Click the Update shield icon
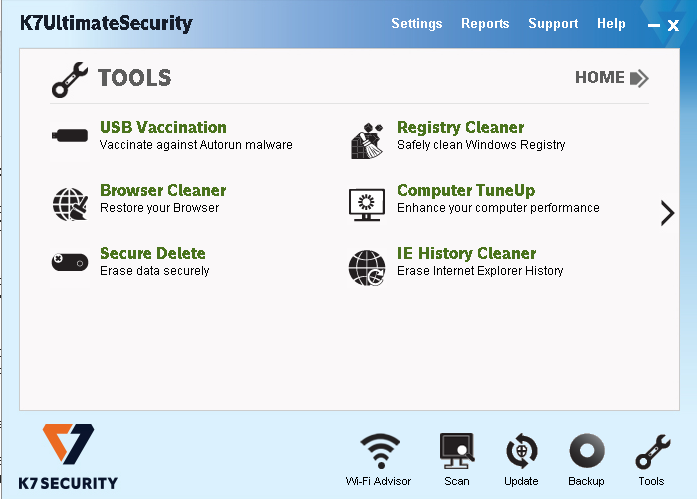The width and height of the screenshot is (697, 499). coord(521,451)
